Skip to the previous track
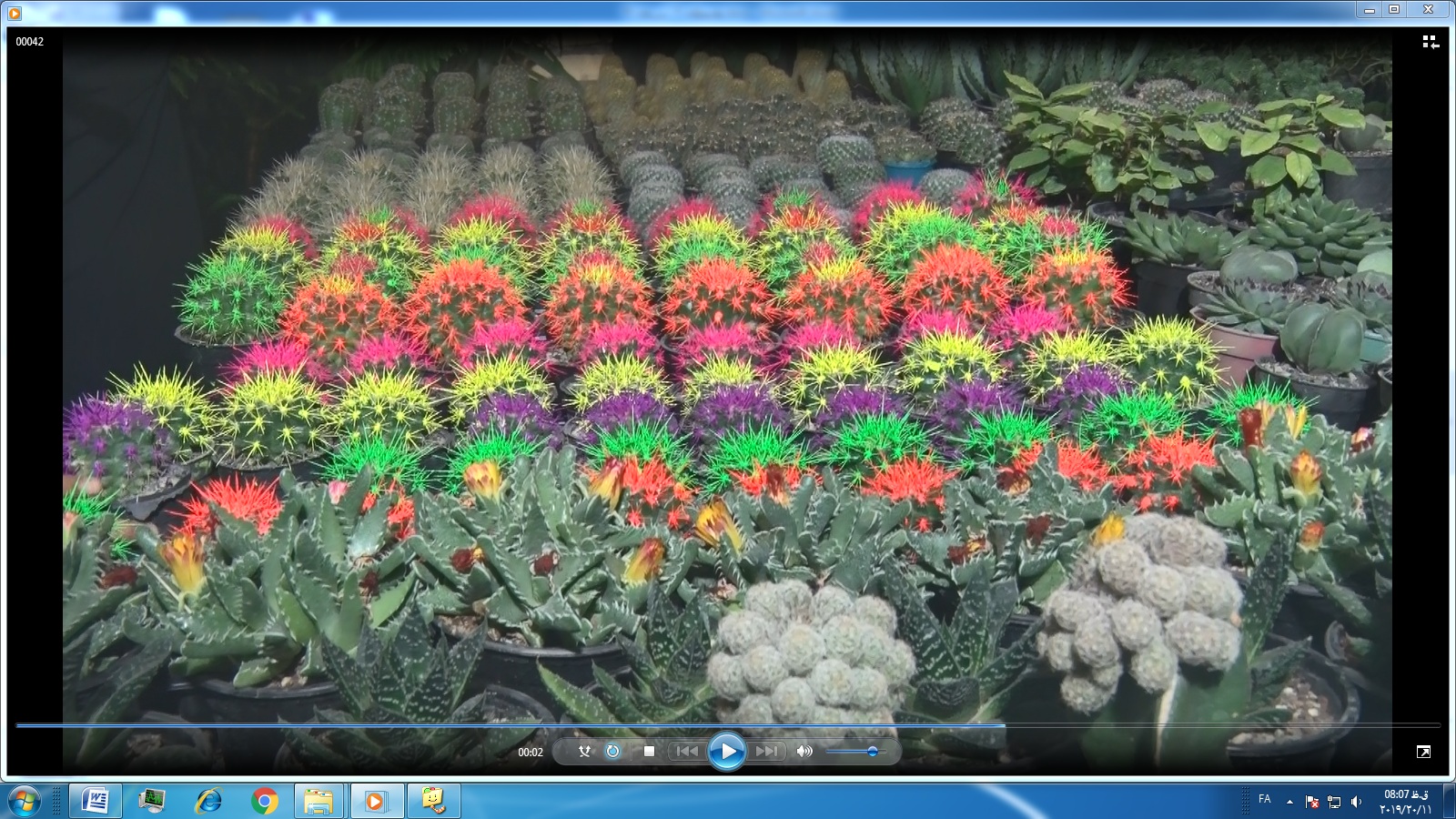This screenshot has height=819, width=1456. point(687,751)
